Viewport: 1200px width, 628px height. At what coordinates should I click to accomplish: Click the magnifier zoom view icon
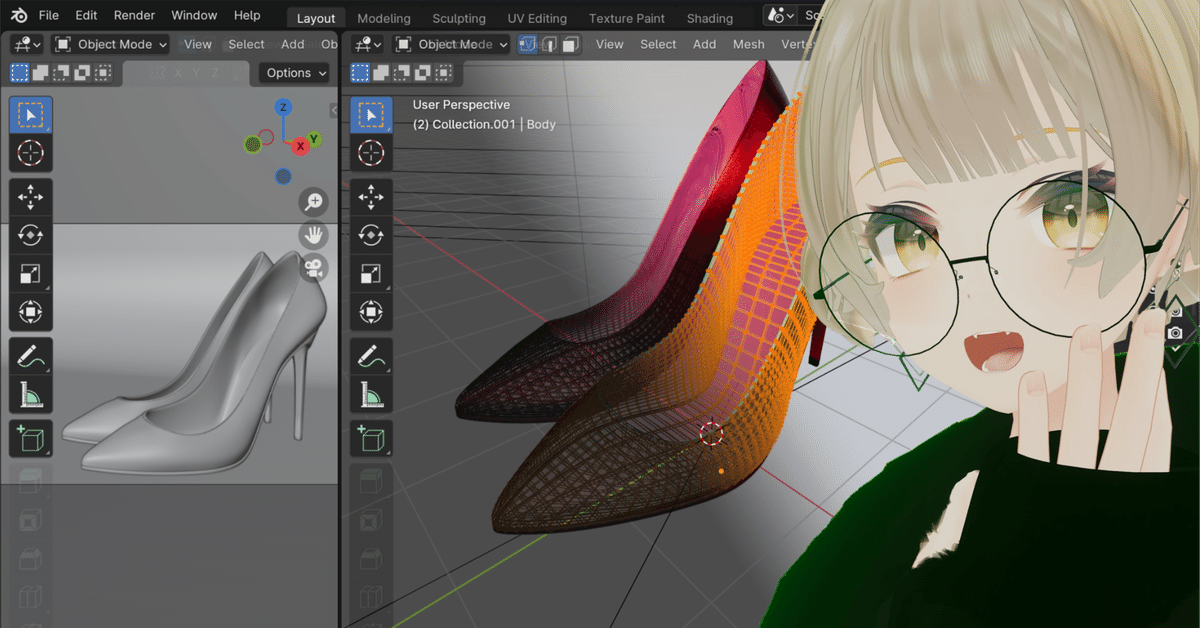pos(314,202)
